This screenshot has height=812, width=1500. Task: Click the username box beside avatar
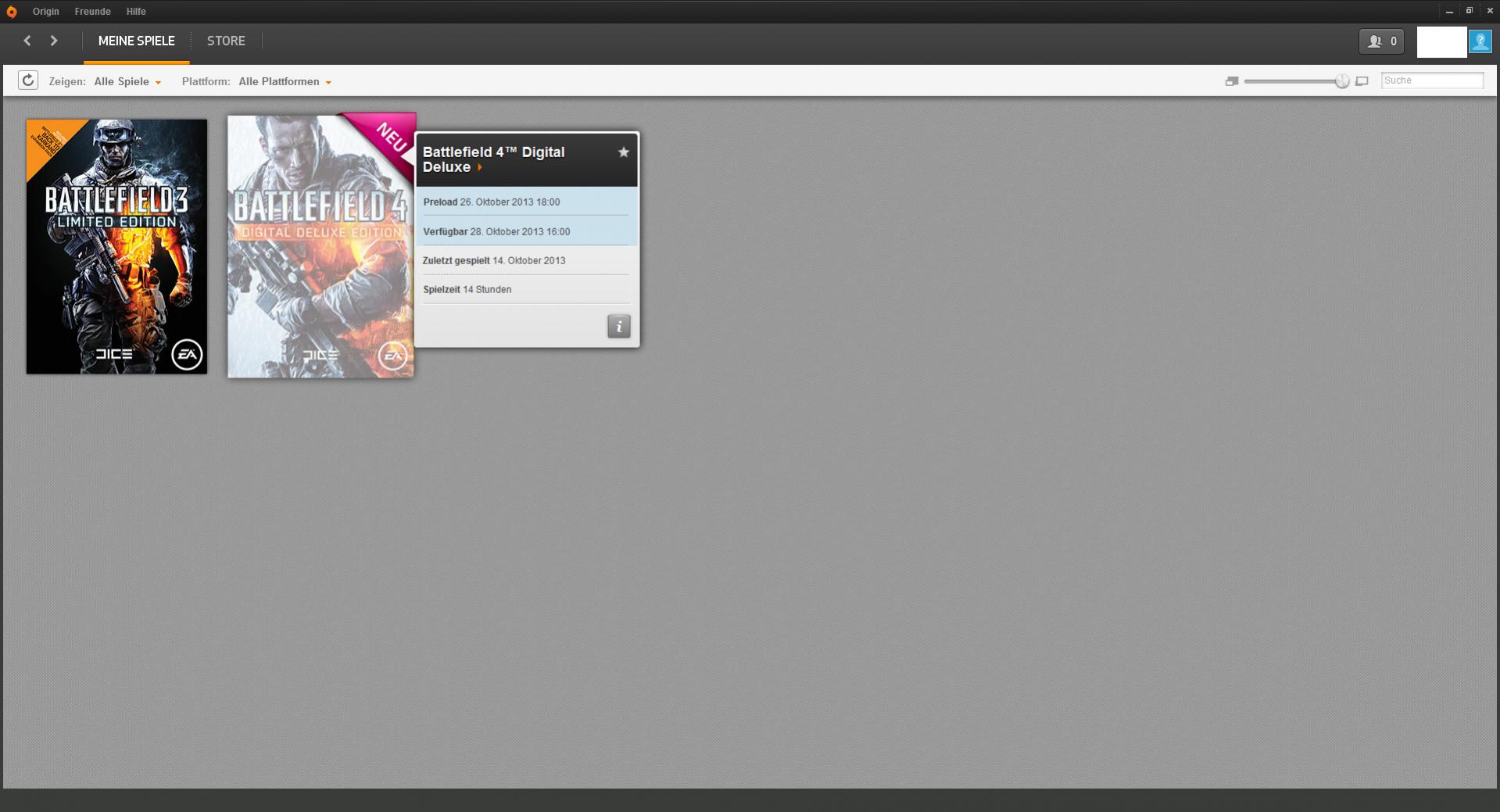1441,41
